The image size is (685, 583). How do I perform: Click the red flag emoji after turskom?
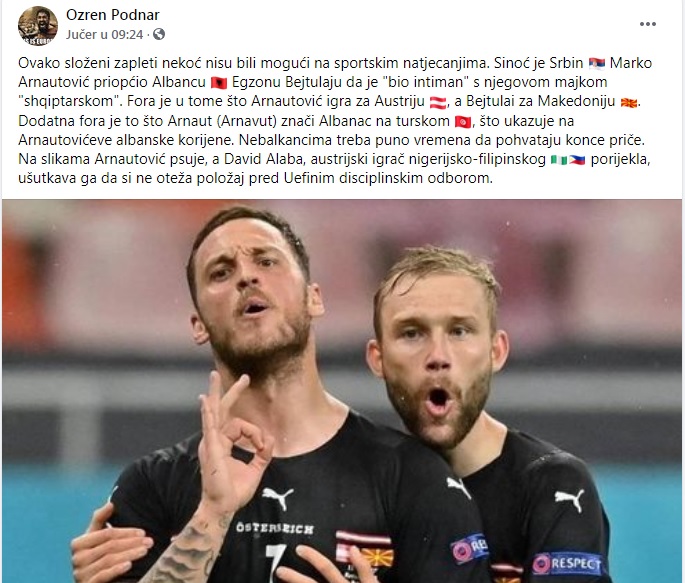coord(463,121)
